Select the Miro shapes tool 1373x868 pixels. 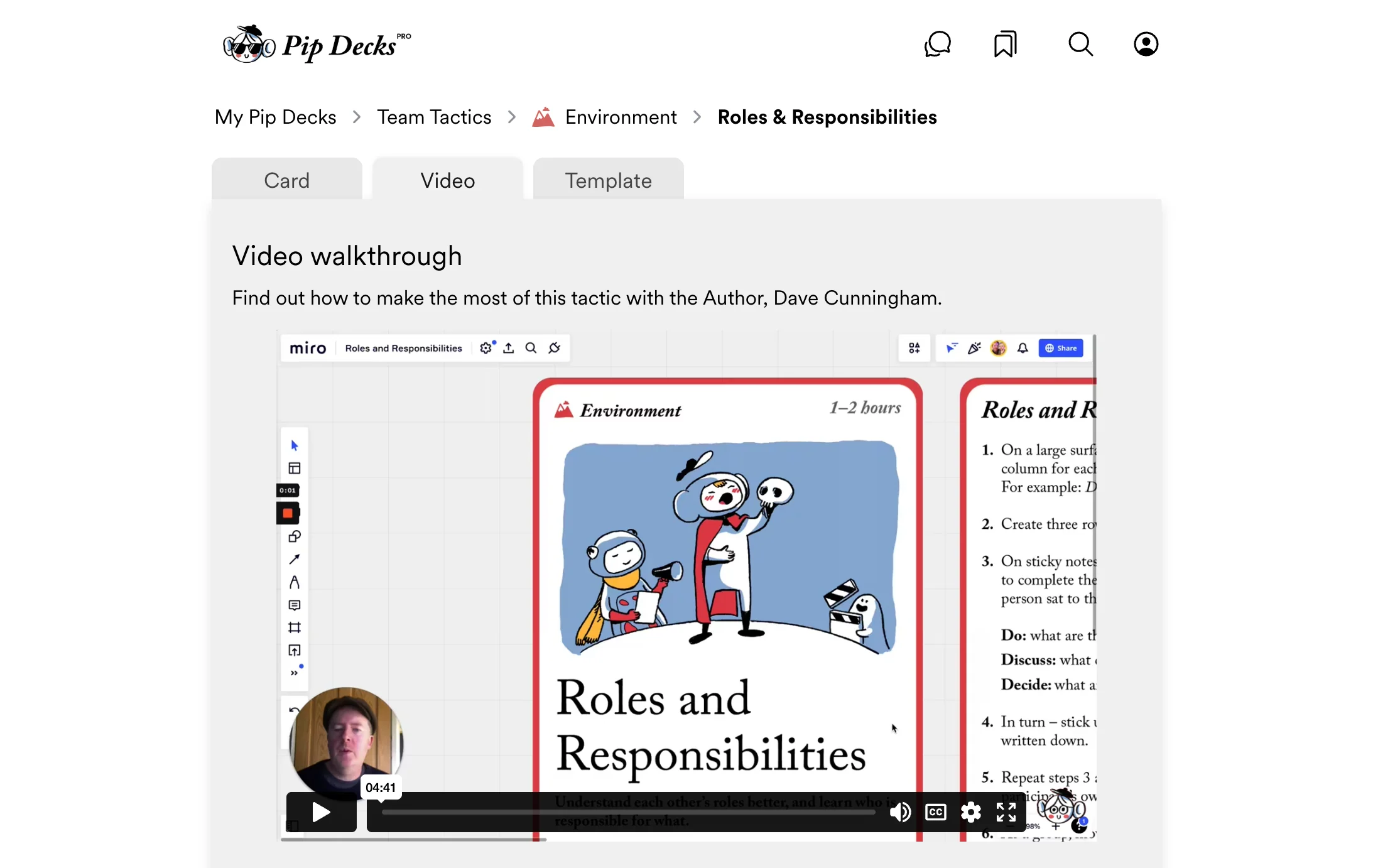tap(294, 536)
